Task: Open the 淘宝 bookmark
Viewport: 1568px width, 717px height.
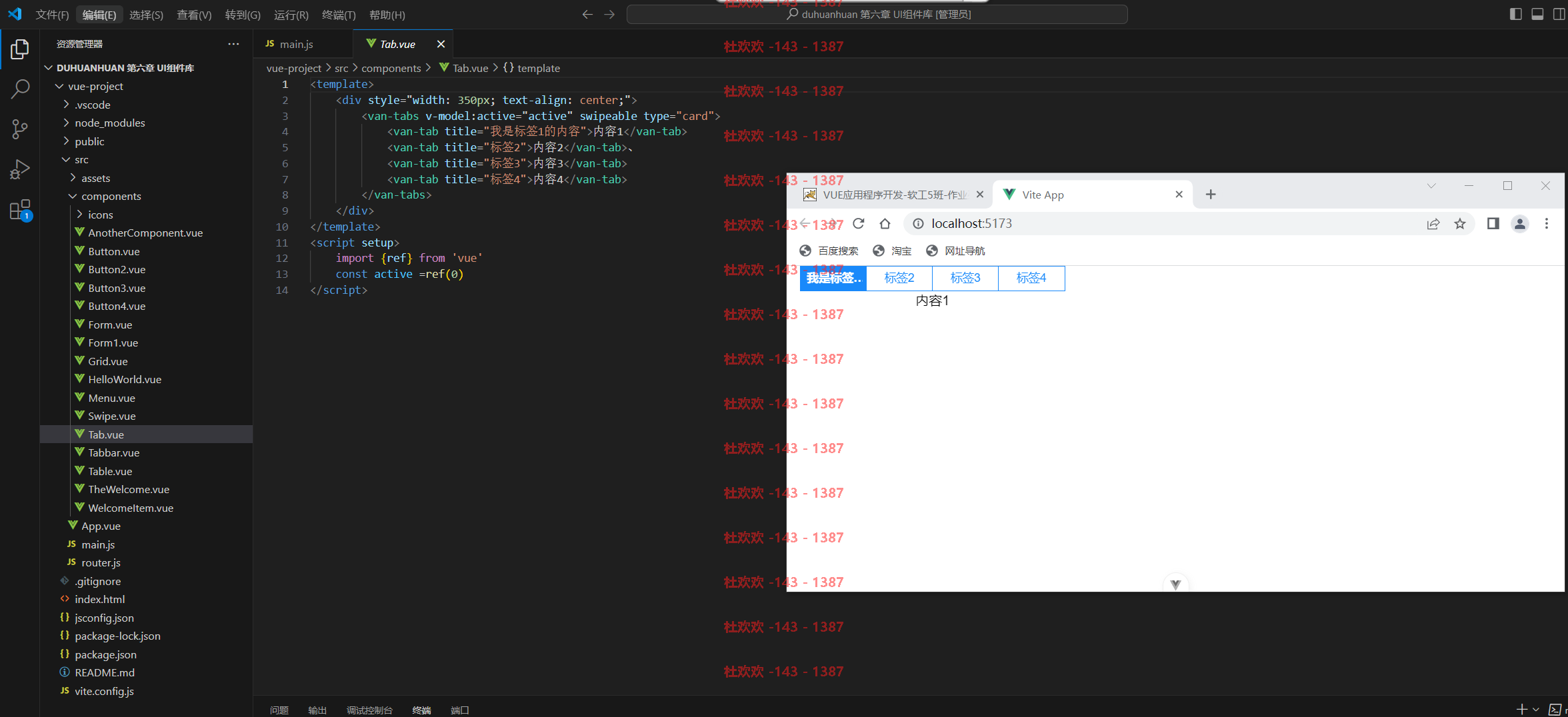Action: pyautogui.click(x=892, y=251)
